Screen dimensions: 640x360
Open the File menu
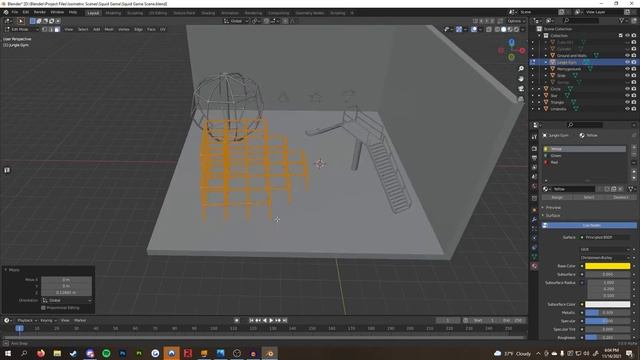(15, 12)
